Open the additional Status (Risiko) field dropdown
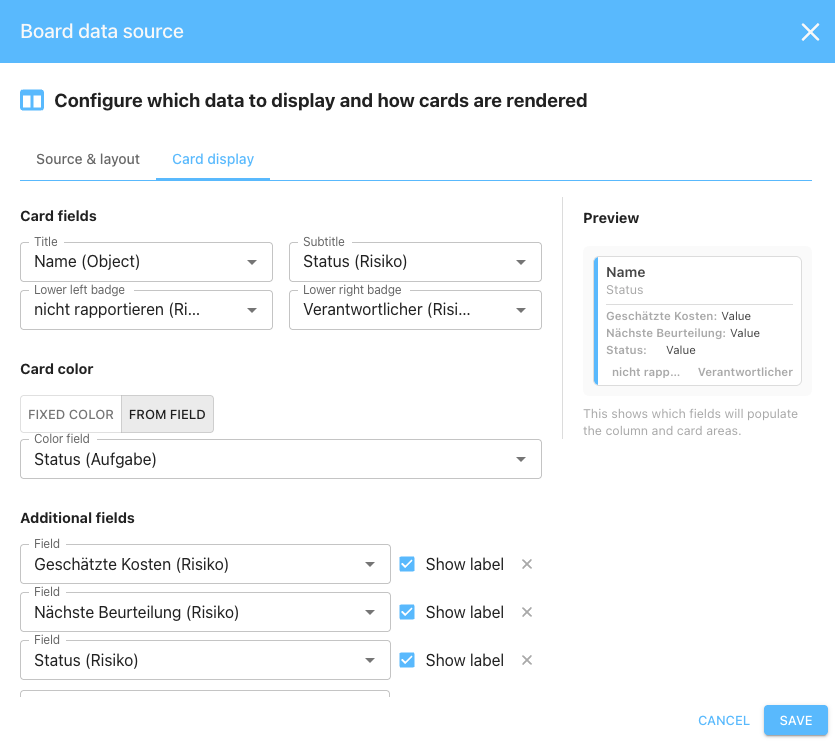Screen dimensions: 835x741 tap(205, 660)
